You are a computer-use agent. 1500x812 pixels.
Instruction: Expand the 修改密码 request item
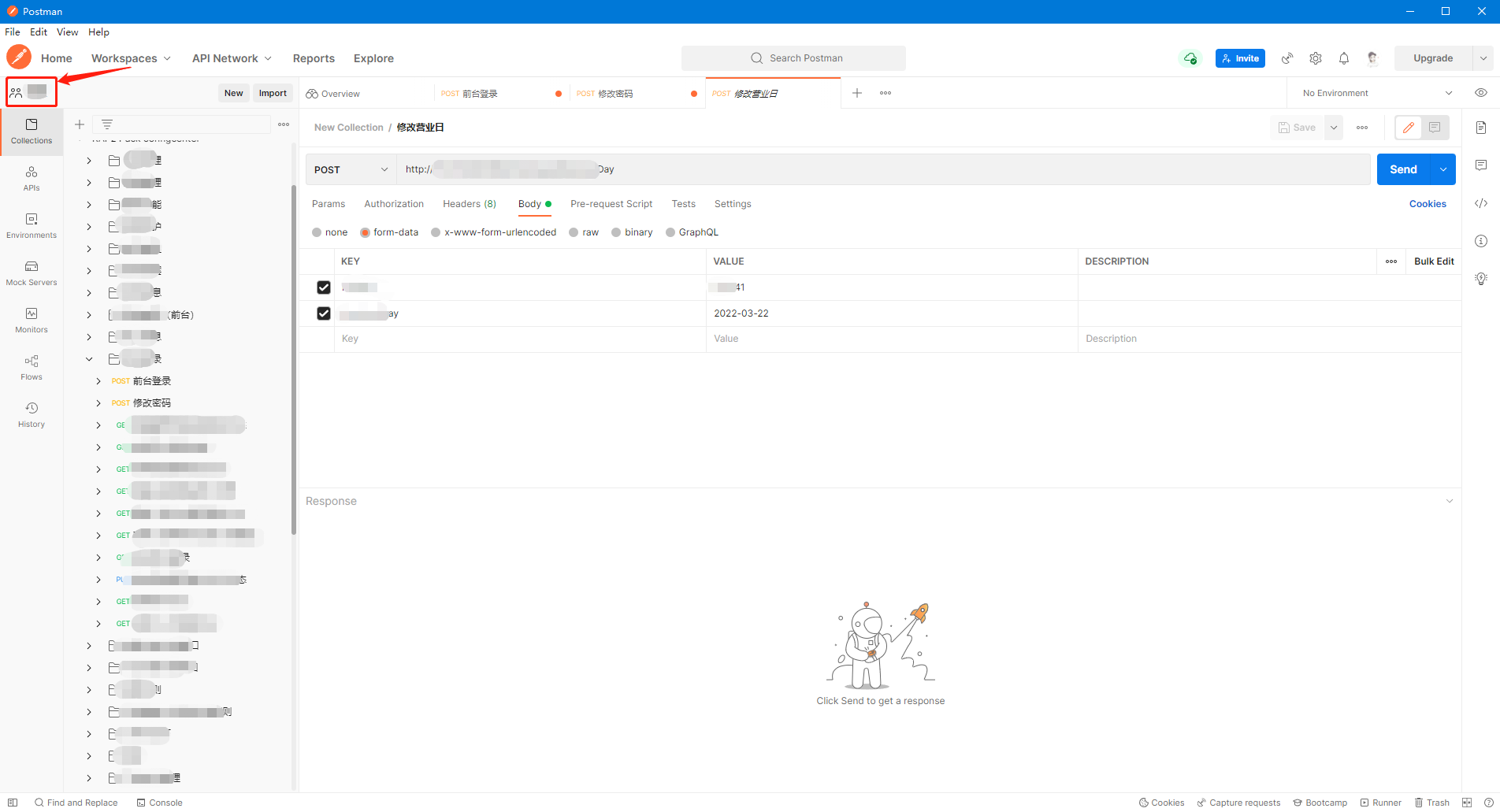[98, 403]
